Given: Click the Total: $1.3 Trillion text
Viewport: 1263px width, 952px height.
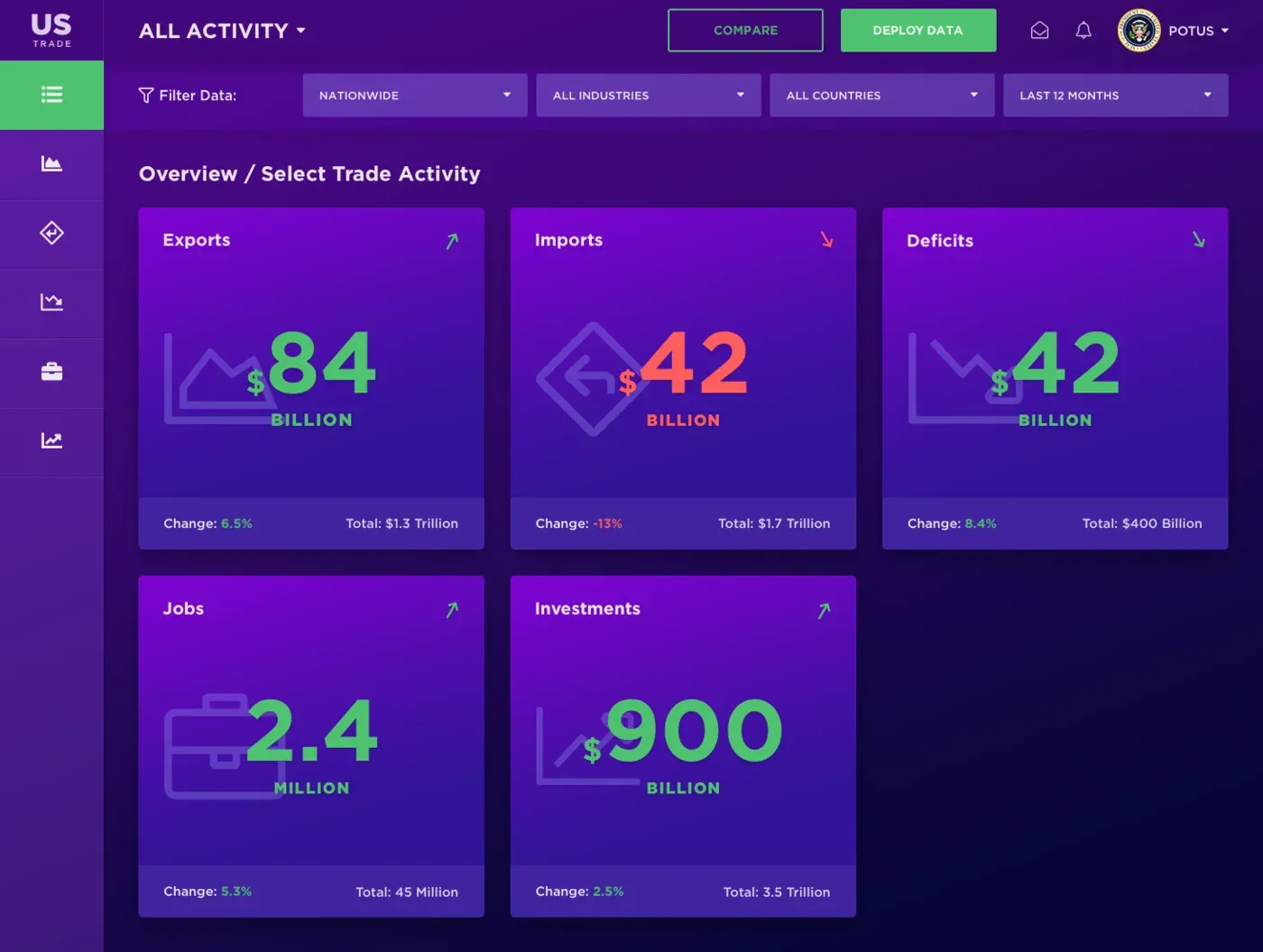Looking at the screenshot, I should [402, 523].
